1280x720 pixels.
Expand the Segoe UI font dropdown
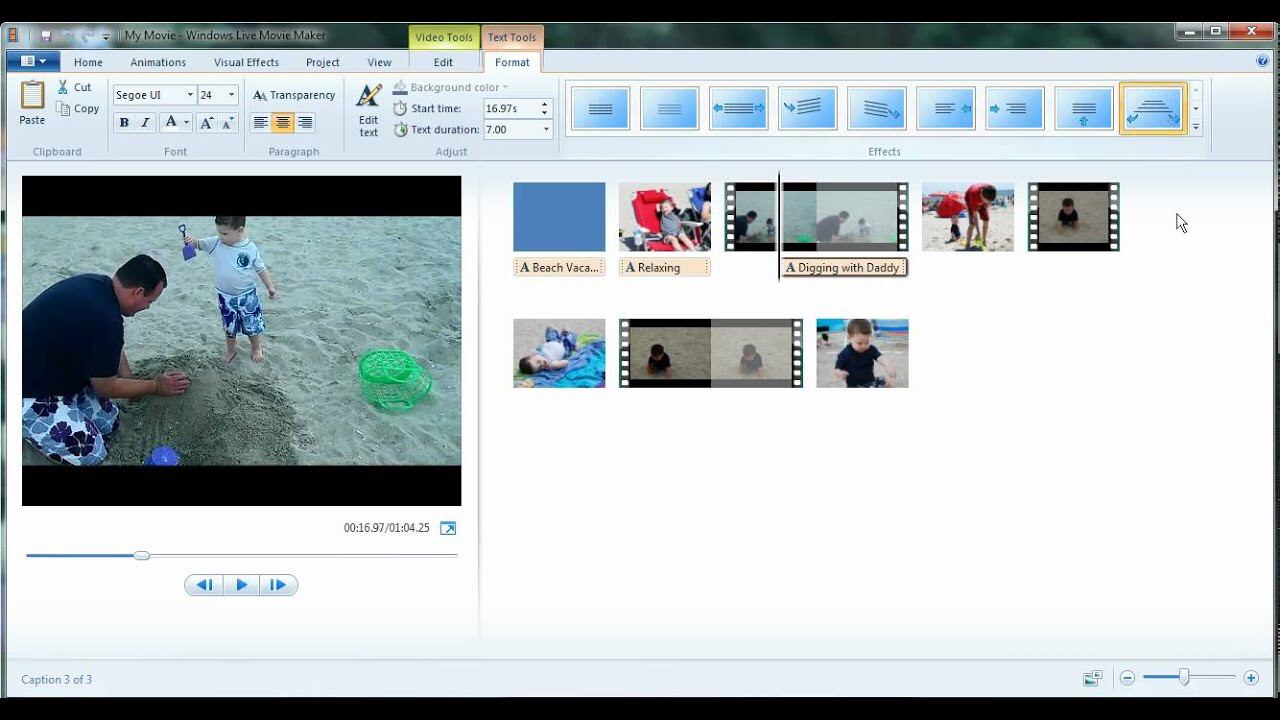point(189,95)
